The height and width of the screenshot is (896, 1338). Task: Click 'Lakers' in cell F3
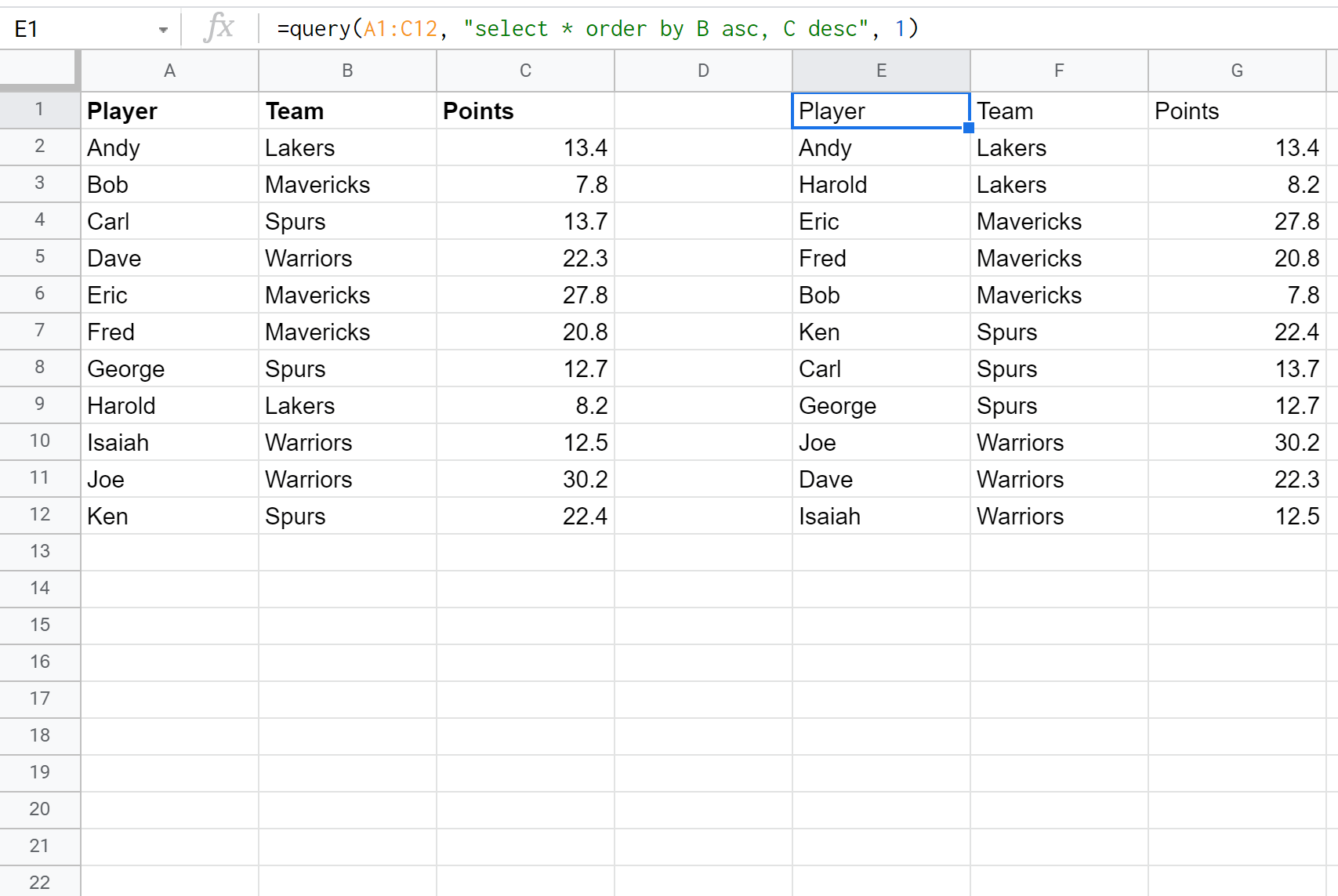pos(1011,185)
